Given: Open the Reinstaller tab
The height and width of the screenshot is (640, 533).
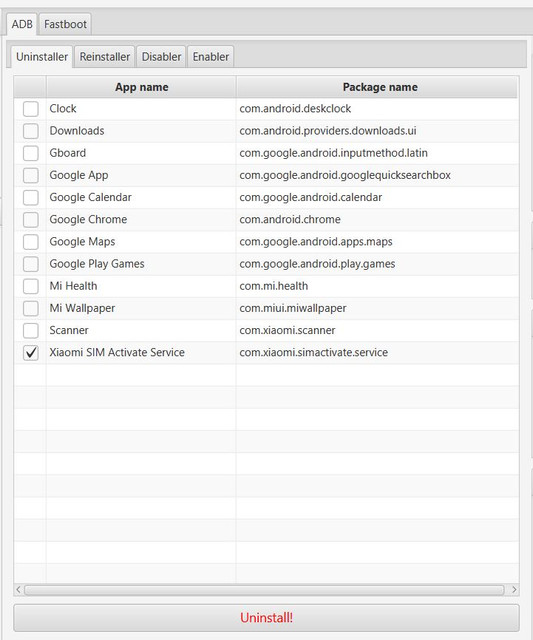Looking at the screenshot, I should click(x=104, y=56).
